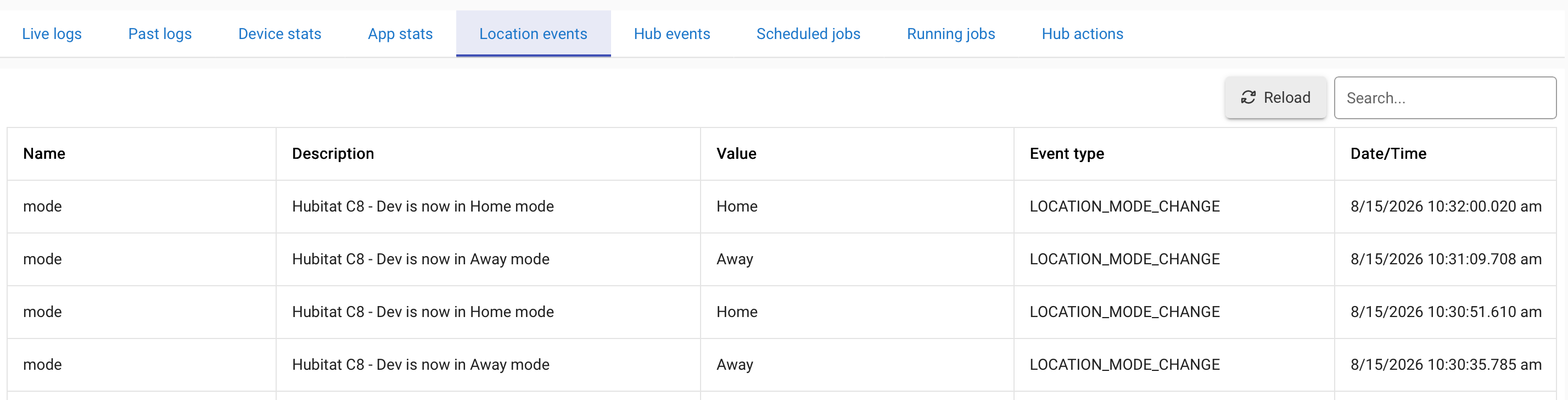The width and height of the screenshot is (1568, 400).
Task: Select the 10:32:00.020 am Home mode row
Action: (x=782, y=207)
